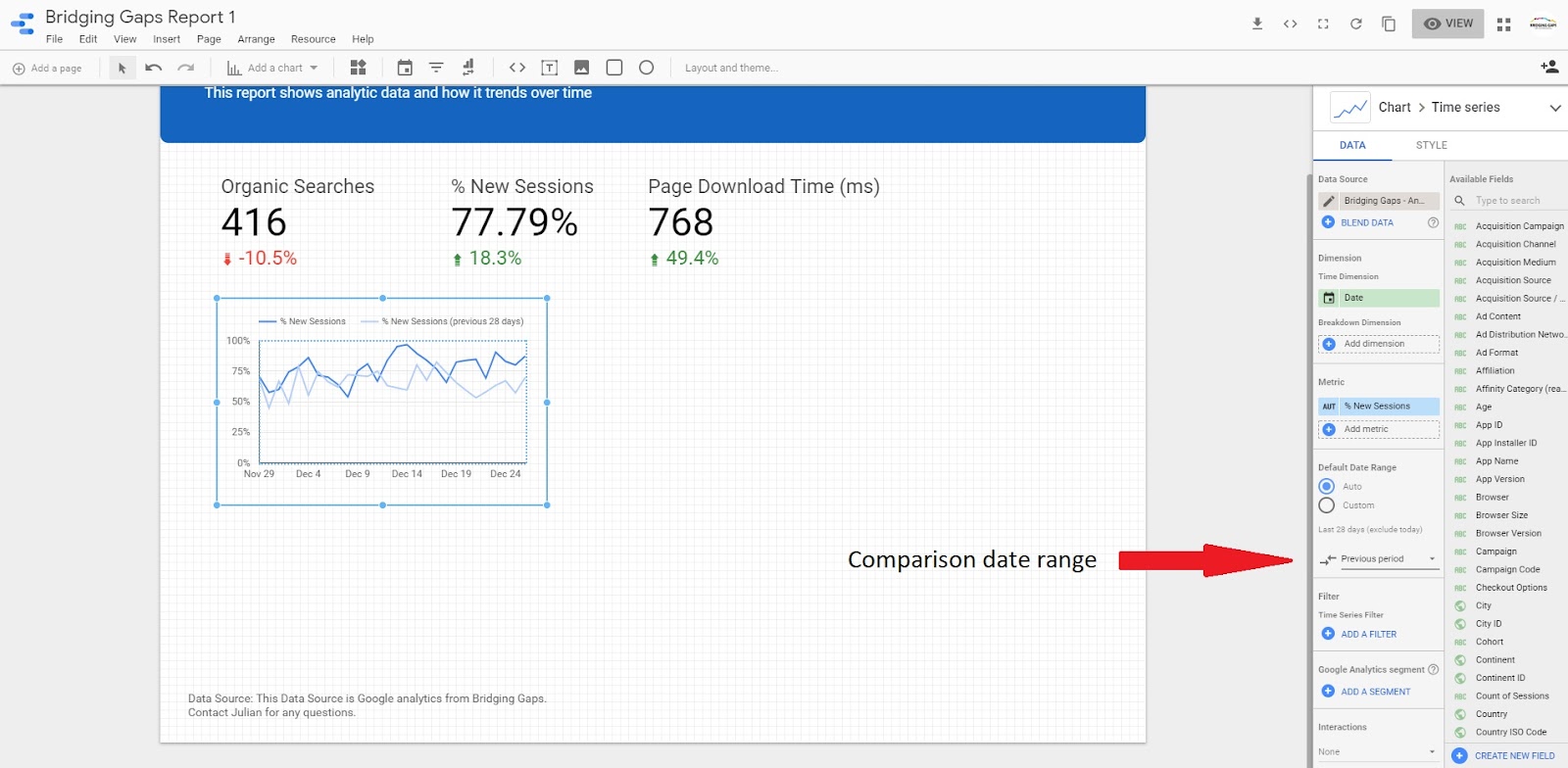The image size is (1568, 768).
Task: Open the embed report code icon in header
Action: (1291, 24)
